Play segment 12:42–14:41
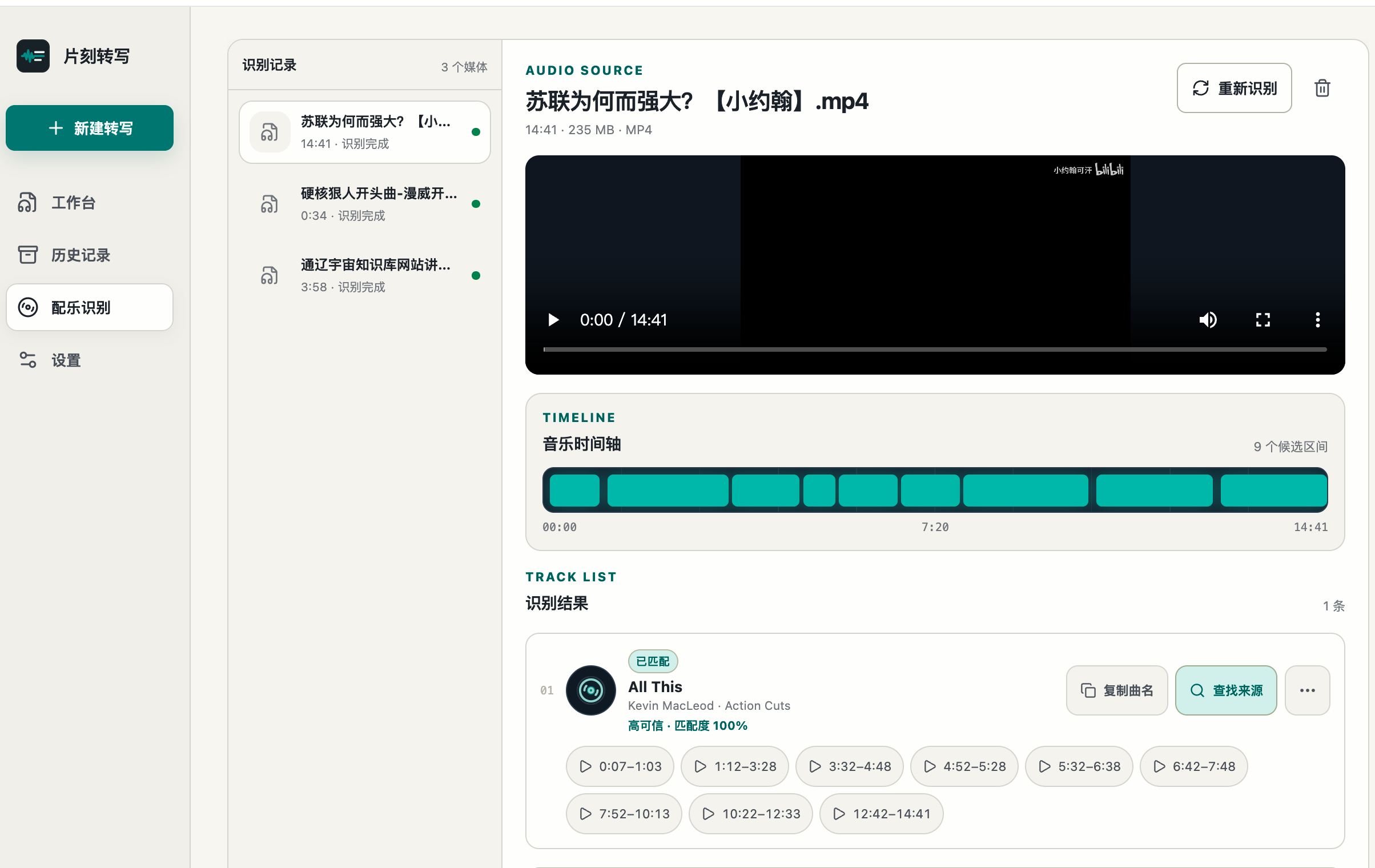The height and width of the screenshot is (868, 1375). click(x=882, y=814)
